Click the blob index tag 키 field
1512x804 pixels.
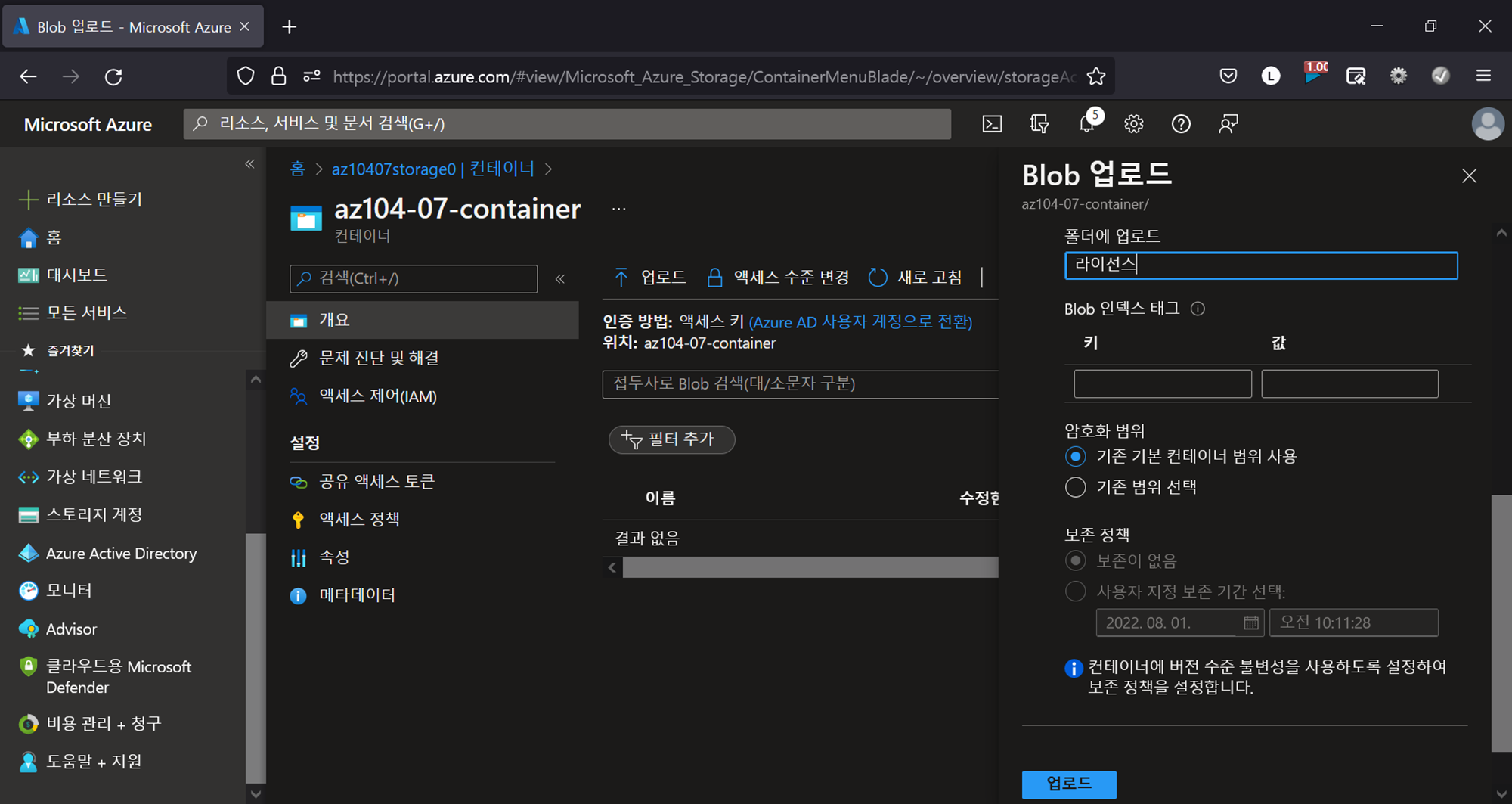[1163, 384]
